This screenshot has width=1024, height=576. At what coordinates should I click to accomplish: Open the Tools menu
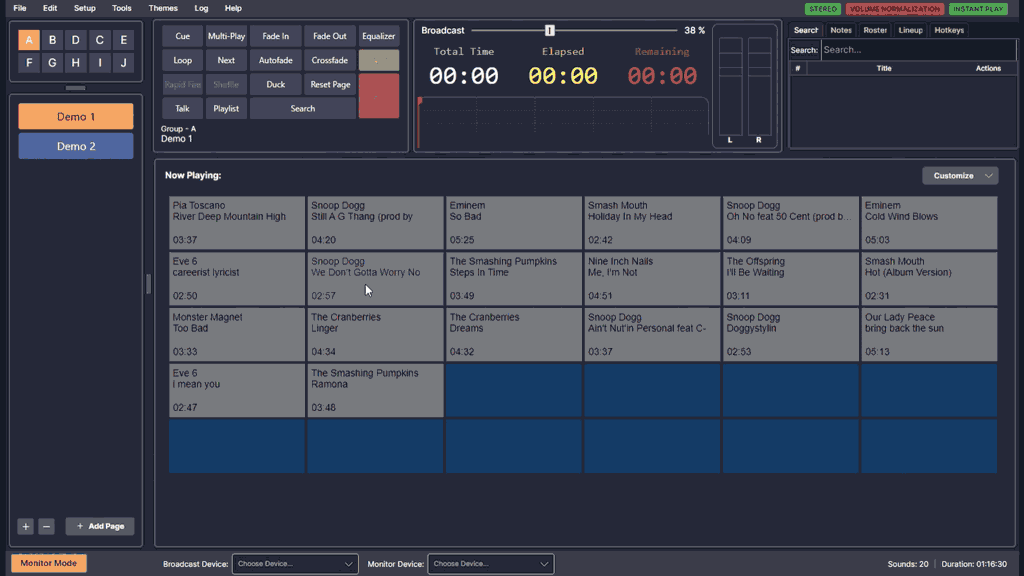121,8
